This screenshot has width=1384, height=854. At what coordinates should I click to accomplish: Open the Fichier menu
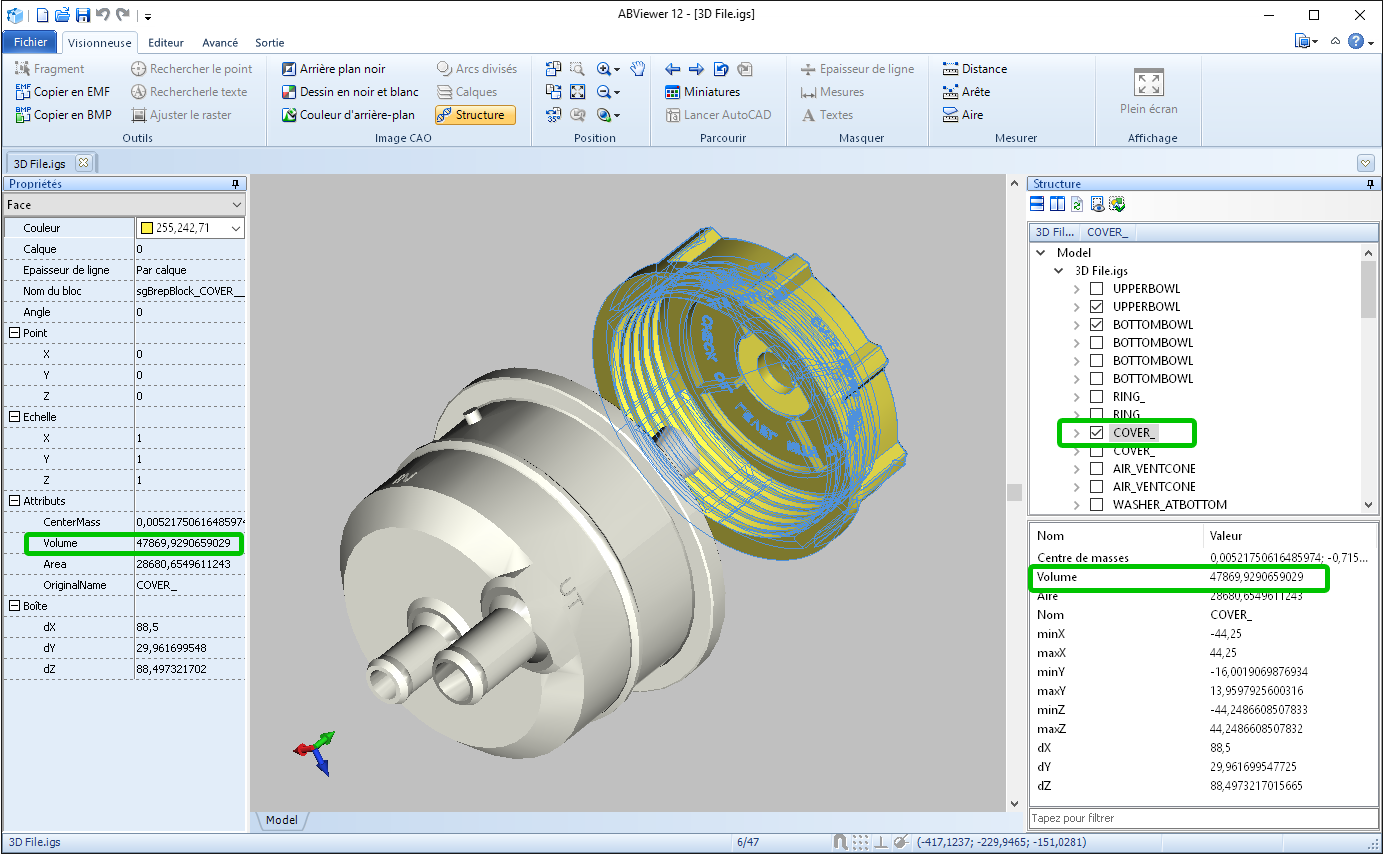coord(30,42)
